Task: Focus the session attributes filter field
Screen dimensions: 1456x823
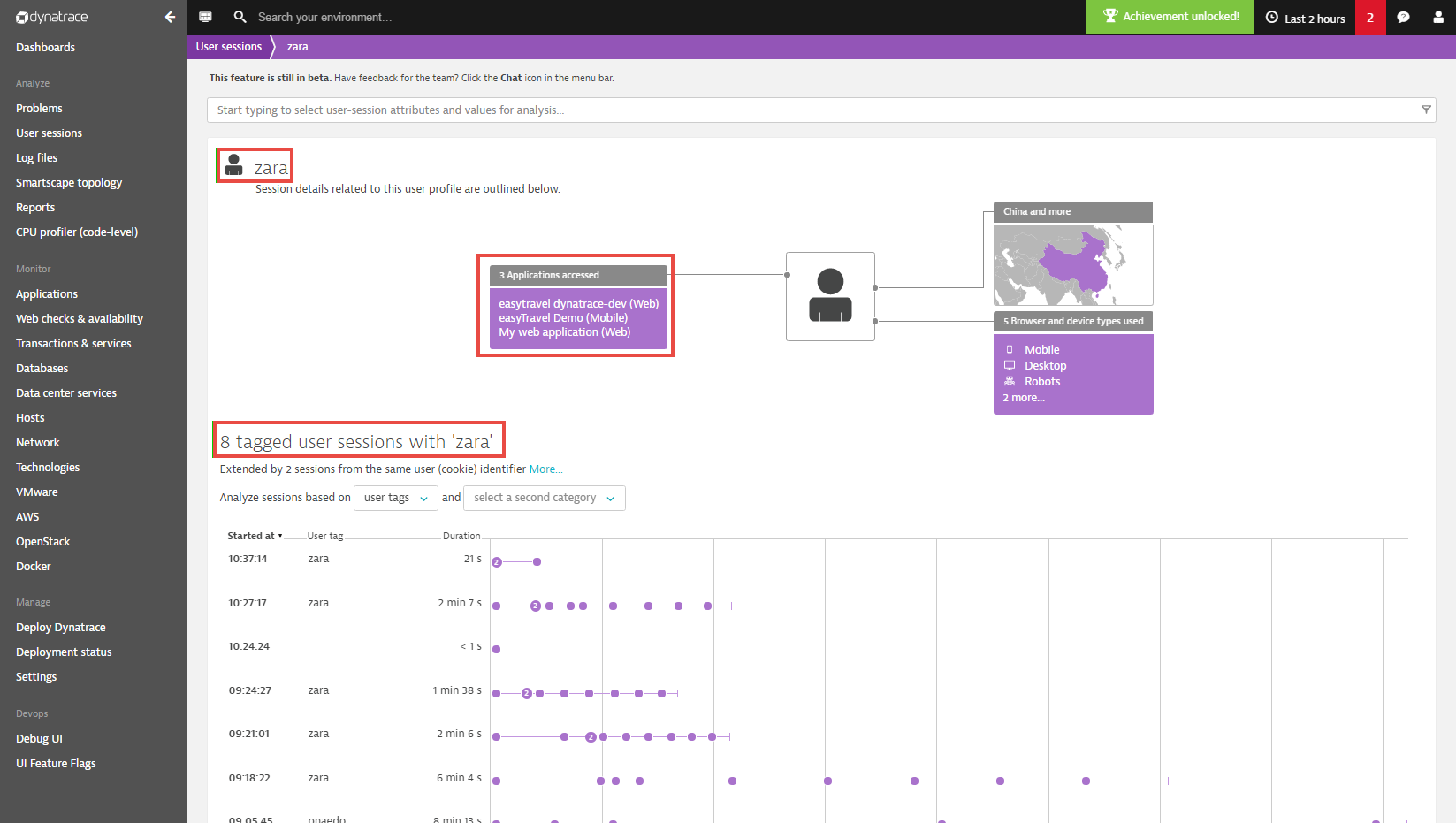Action: click(x=821, y=110)
